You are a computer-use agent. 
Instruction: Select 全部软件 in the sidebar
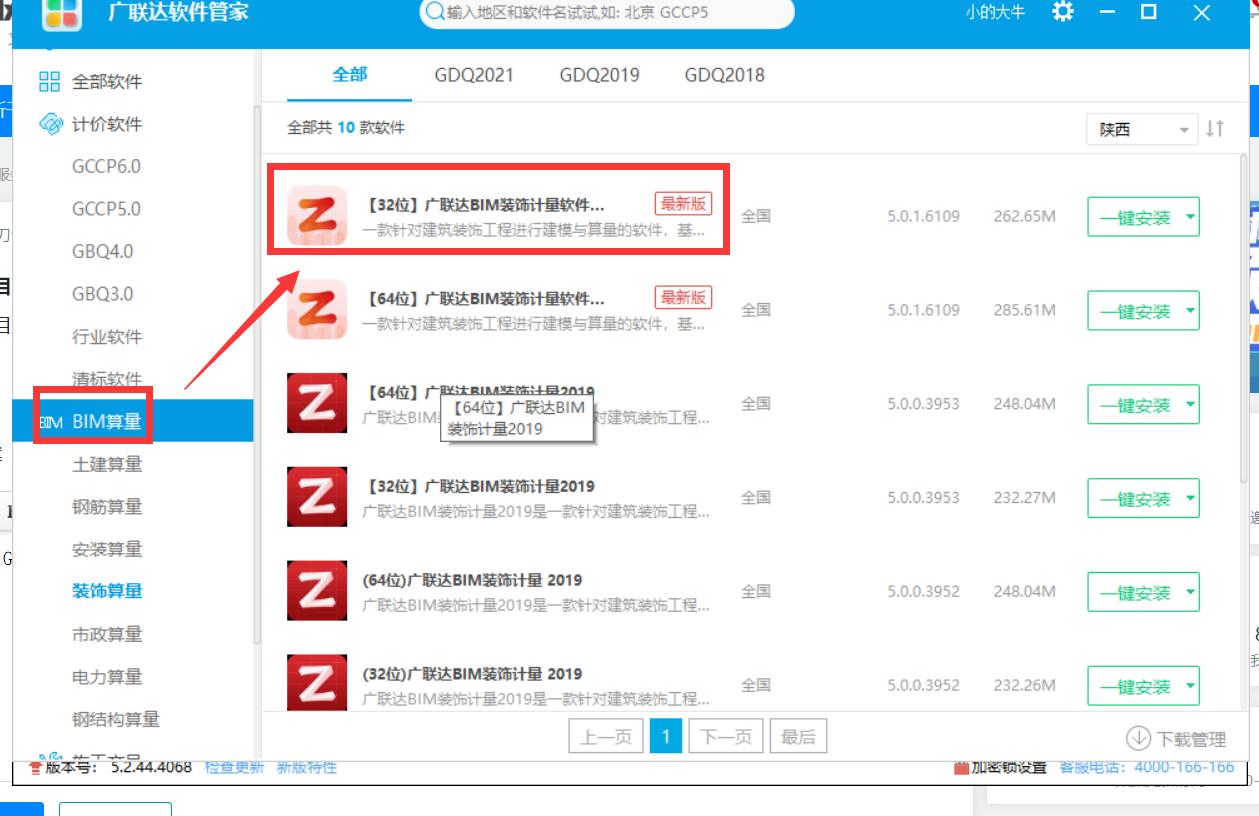(x=107, y=82)
